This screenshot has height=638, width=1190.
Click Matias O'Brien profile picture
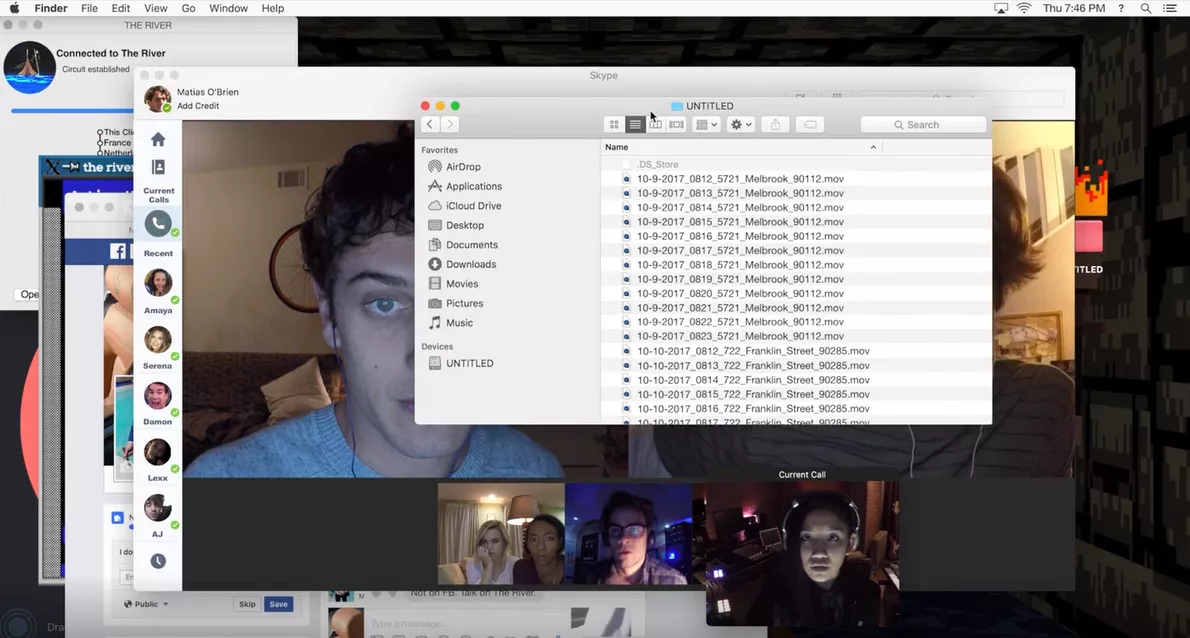[x=157, y=99]
